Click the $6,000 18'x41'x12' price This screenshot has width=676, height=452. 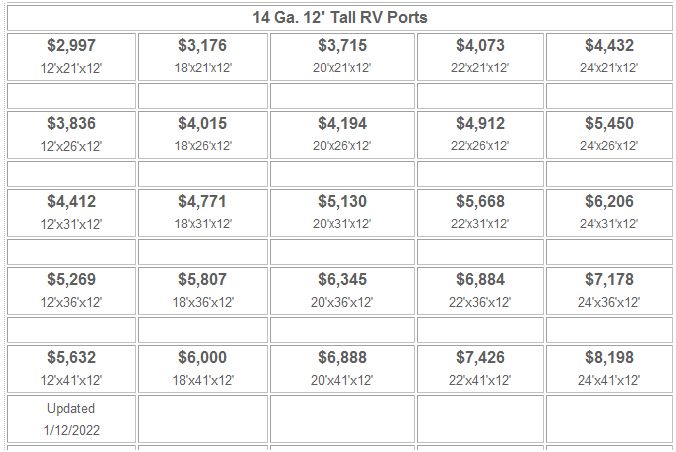[203, 358]
